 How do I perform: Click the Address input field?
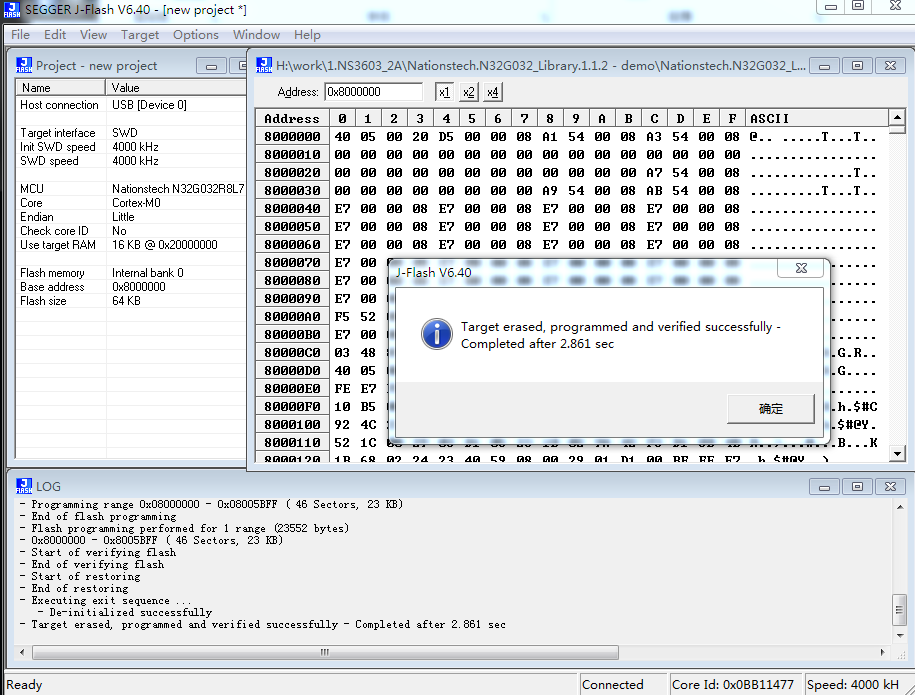point(373,92)
